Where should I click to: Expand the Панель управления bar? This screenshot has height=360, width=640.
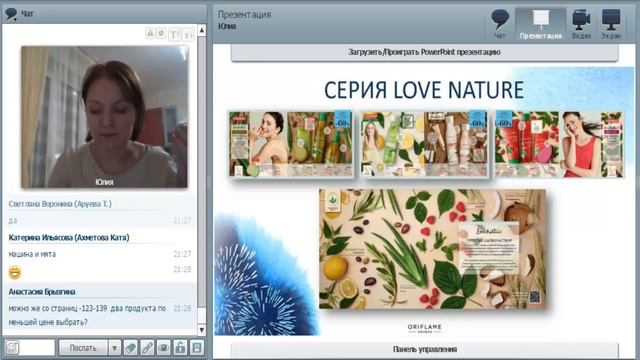click(424, 349)
